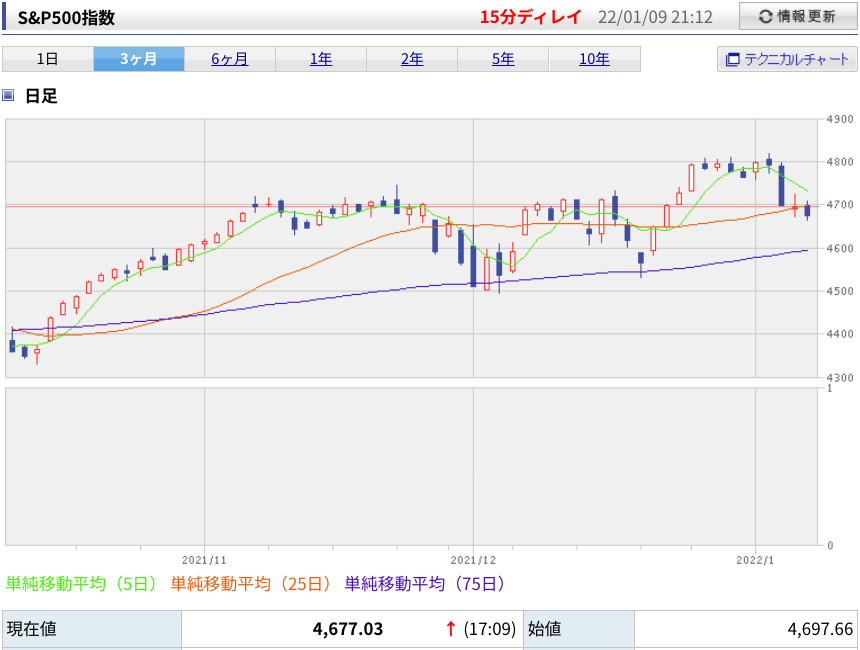Screen dimensions: 860x650
Task: Click the current value 4,677.03
Action: pos(348,629)
